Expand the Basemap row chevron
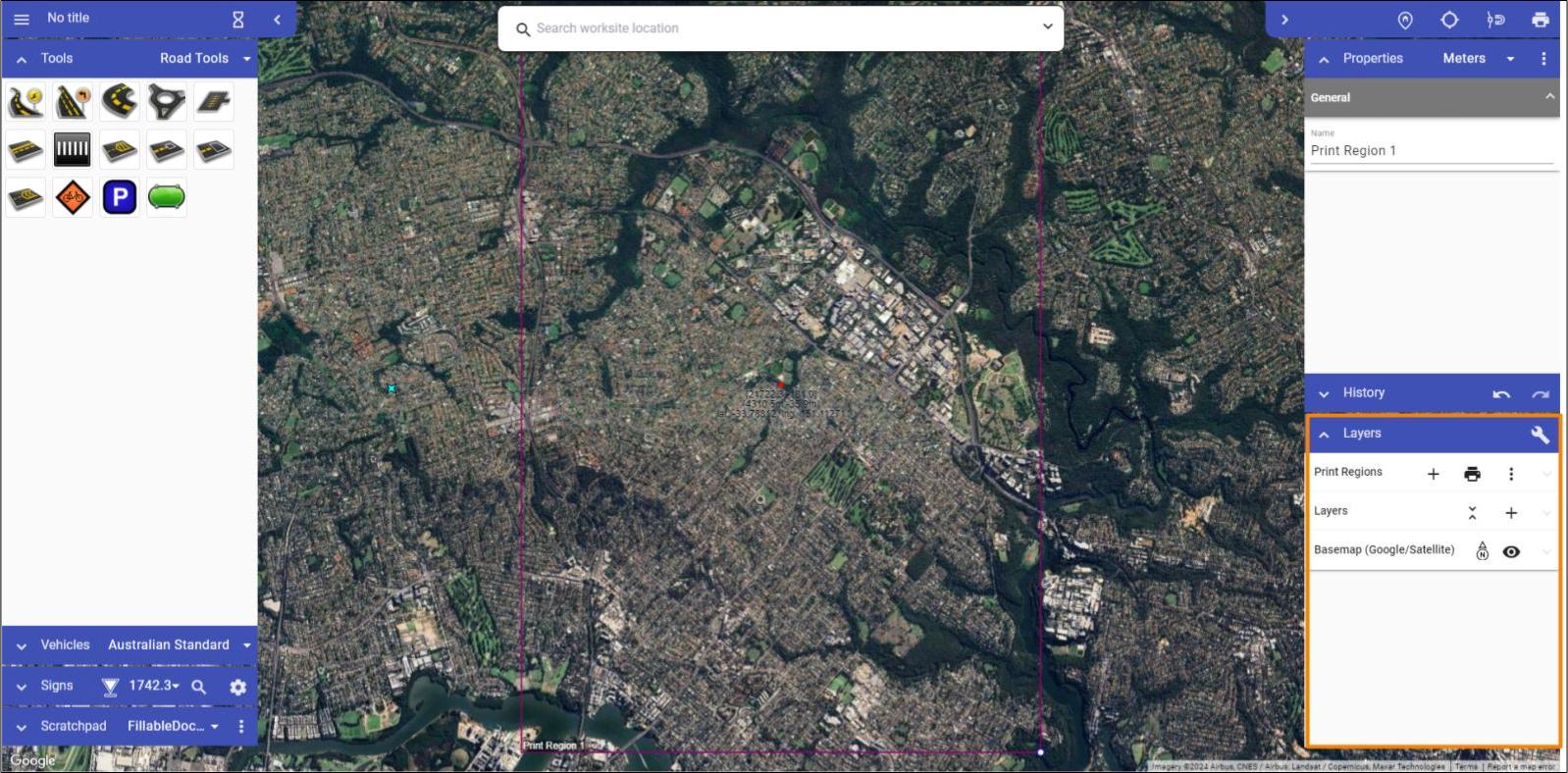Screen dimensions: 1568x773 pyautogui.click(x=1546, y=552)
